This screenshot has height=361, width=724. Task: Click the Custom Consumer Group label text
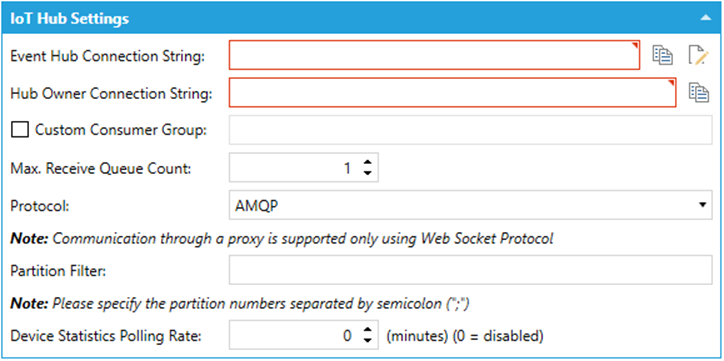click(121, 130)
